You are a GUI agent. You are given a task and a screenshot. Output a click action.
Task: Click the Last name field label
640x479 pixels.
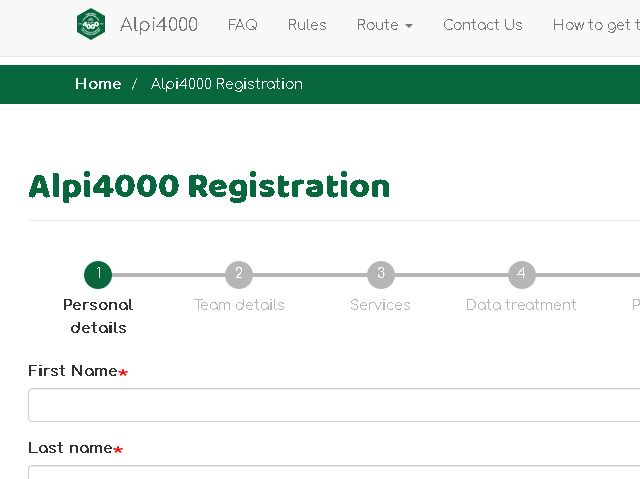(x=76, y=448)
